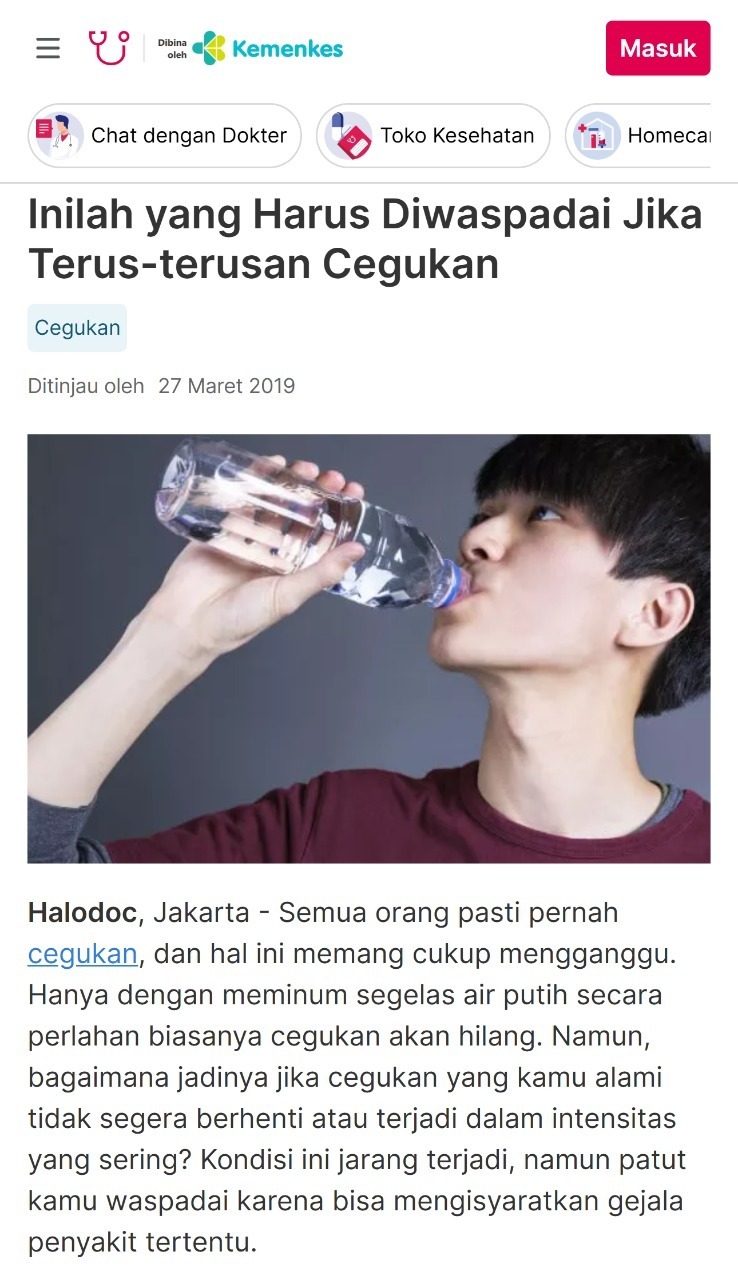This screenshot has width=738, height=1276.
Task: Follow the blue cegukan hyperlink
Action: [x=83, y=954]
